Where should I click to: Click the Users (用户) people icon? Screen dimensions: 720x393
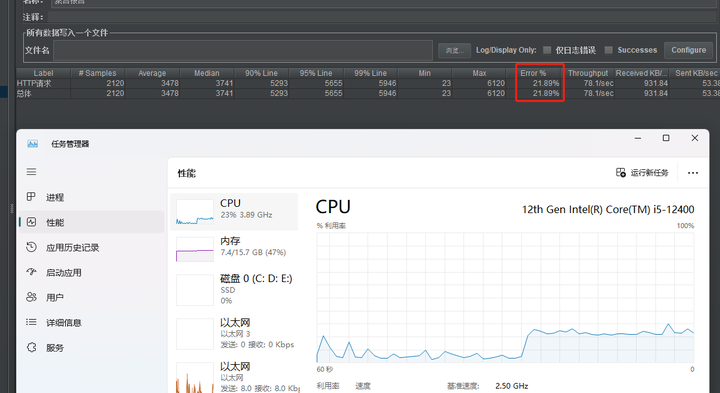pyautogui.click(x=31, y=297)
